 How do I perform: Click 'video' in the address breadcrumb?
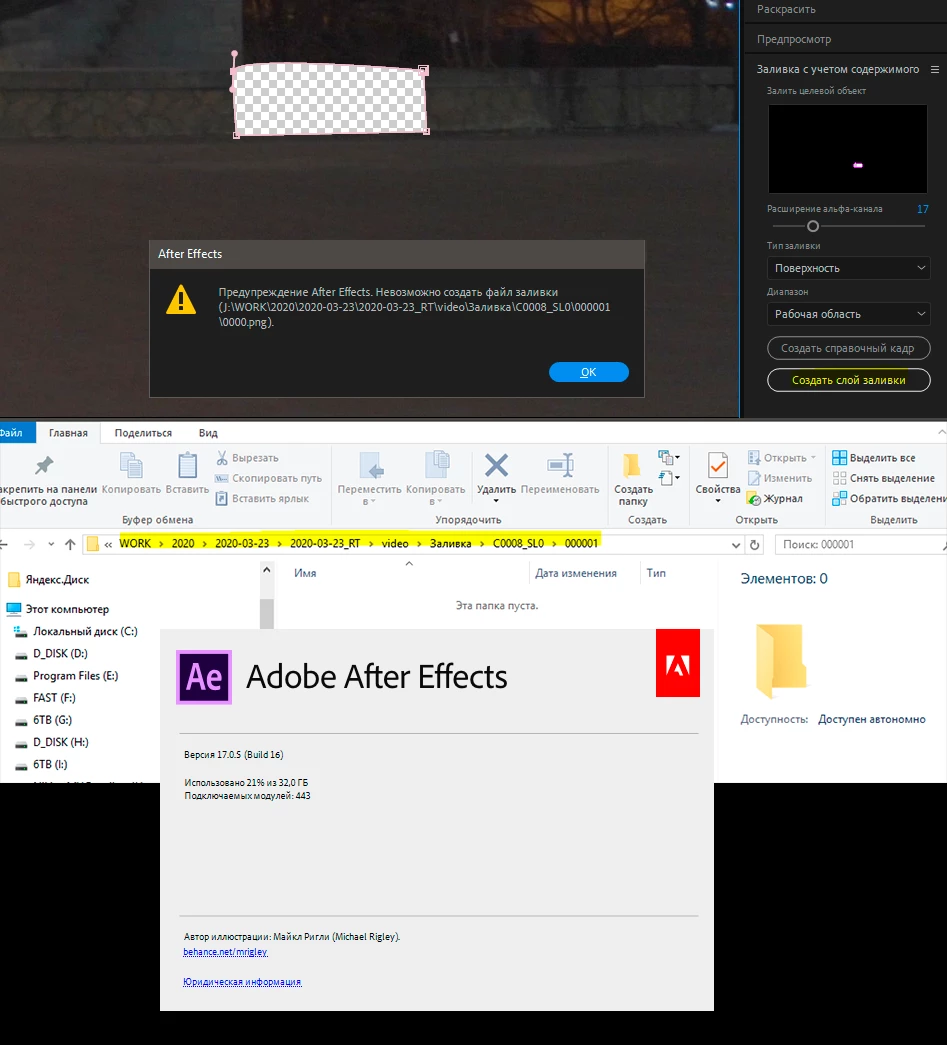pos(395,543)
